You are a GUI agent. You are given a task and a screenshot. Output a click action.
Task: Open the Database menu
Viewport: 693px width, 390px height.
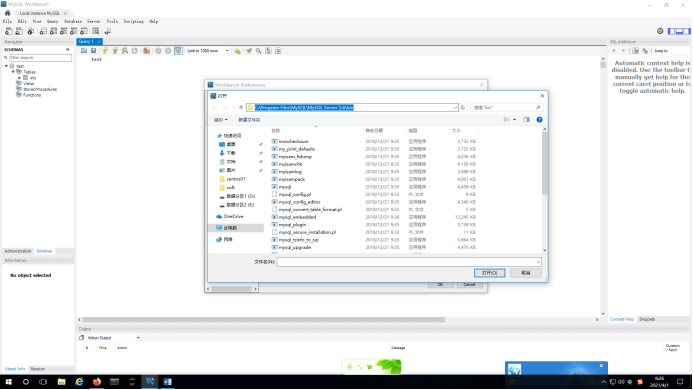[72, 21]
